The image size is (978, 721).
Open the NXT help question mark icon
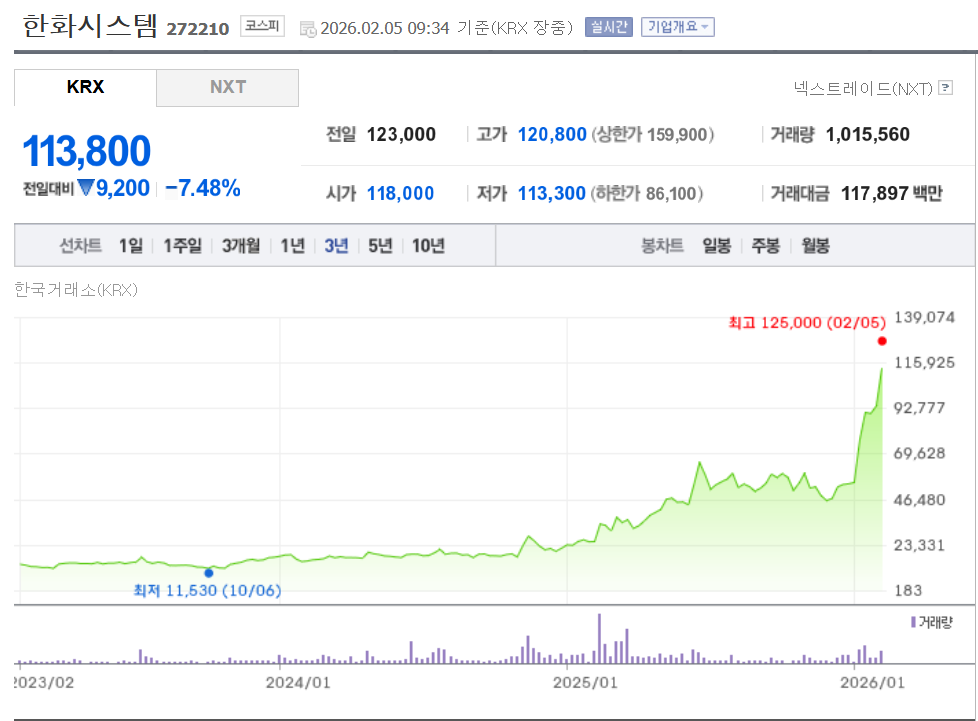click(946, 88)
